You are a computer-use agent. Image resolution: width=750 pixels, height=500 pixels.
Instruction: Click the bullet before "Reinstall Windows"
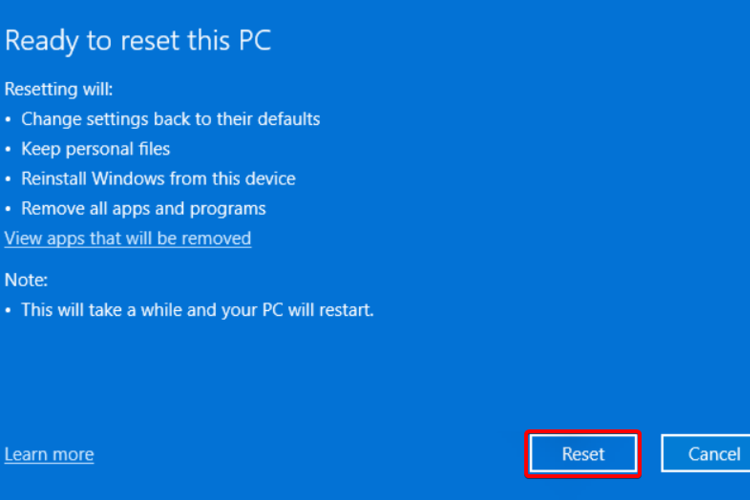click(x=9, y=180)
